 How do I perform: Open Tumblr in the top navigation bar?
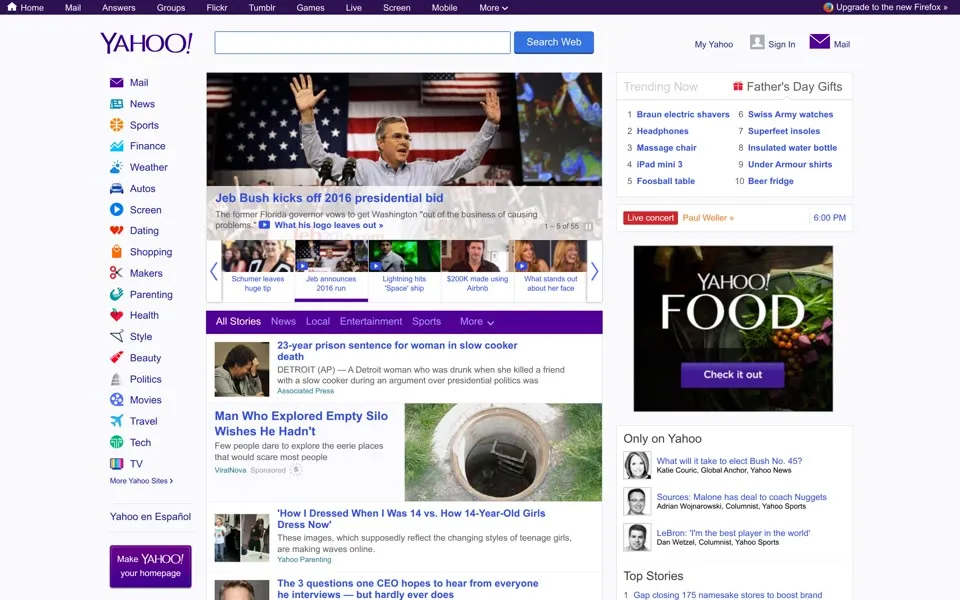click(x=262, y=8)
